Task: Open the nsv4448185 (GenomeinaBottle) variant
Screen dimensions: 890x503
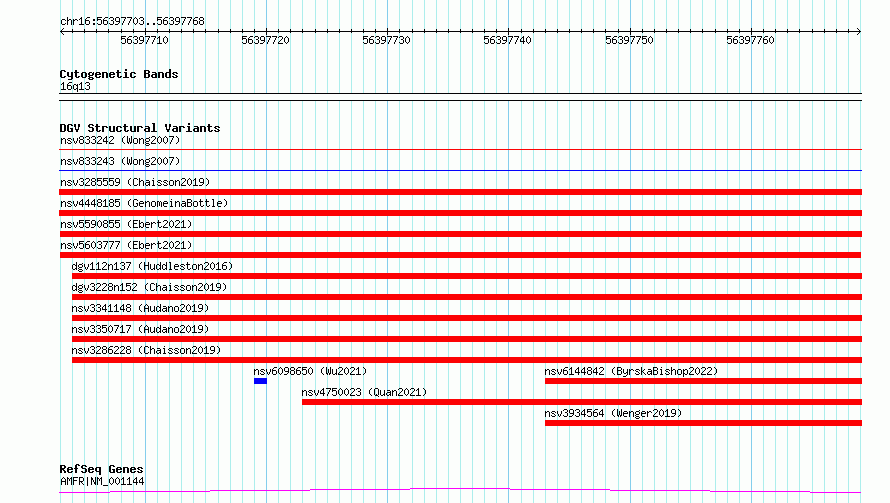Action: [144, 203]
